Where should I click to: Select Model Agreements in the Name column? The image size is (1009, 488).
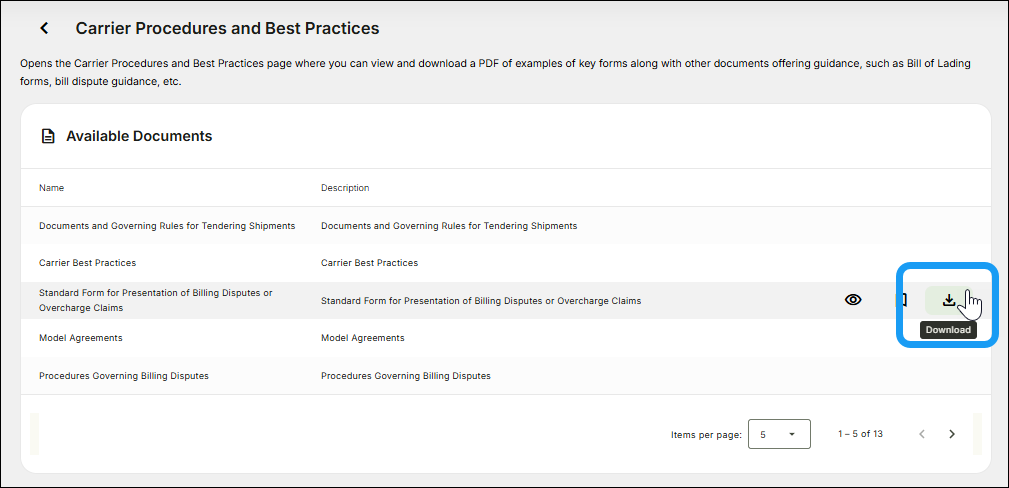pyautogui.click(x=81, y=338)
